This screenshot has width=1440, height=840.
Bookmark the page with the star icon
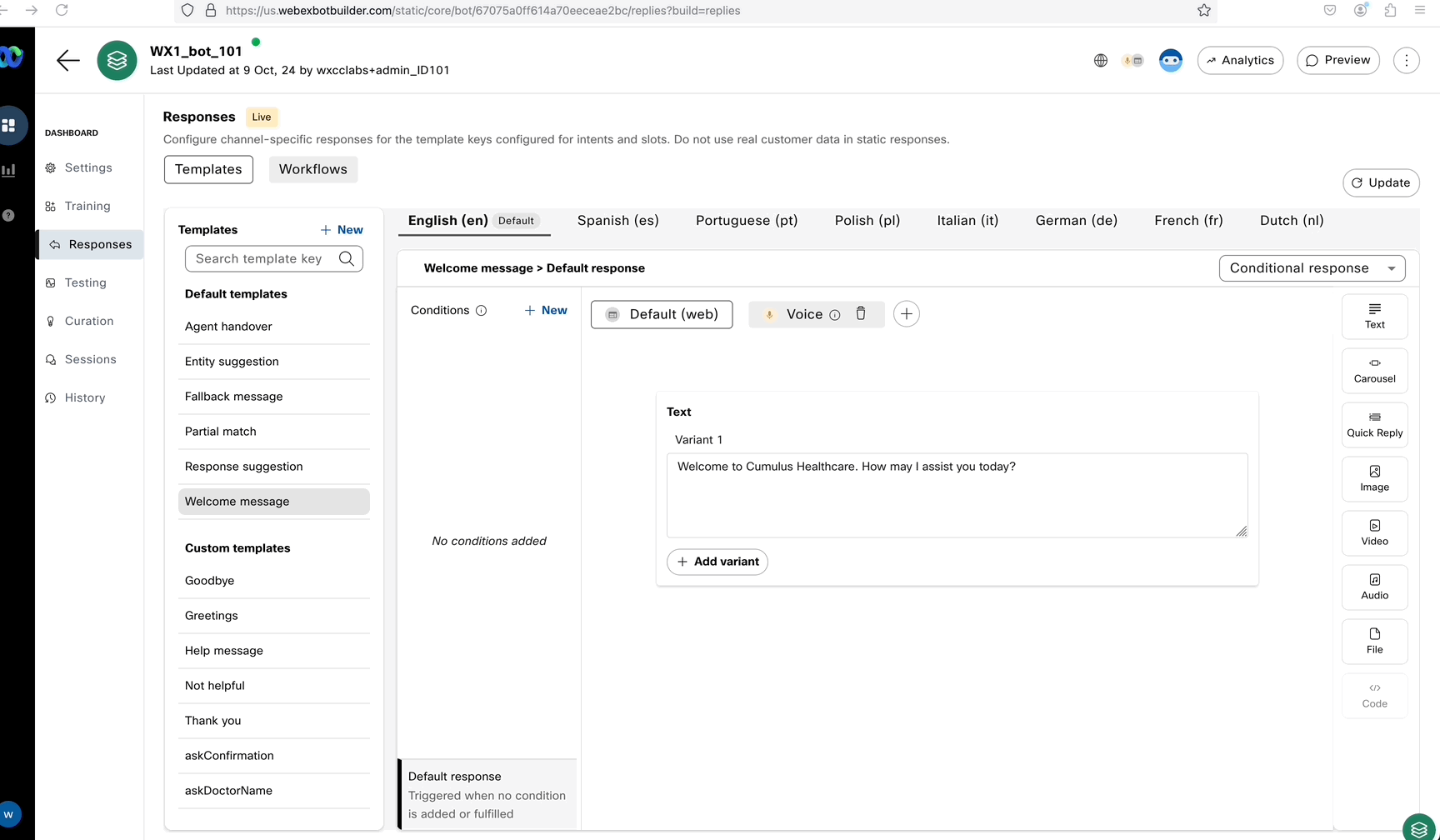pos(1204,11)
